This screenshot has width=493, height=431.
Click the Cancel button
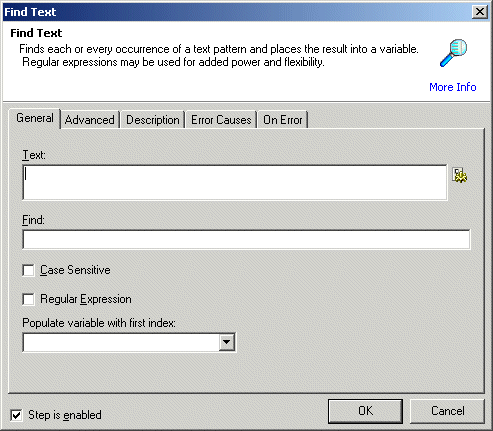[447, 411]
